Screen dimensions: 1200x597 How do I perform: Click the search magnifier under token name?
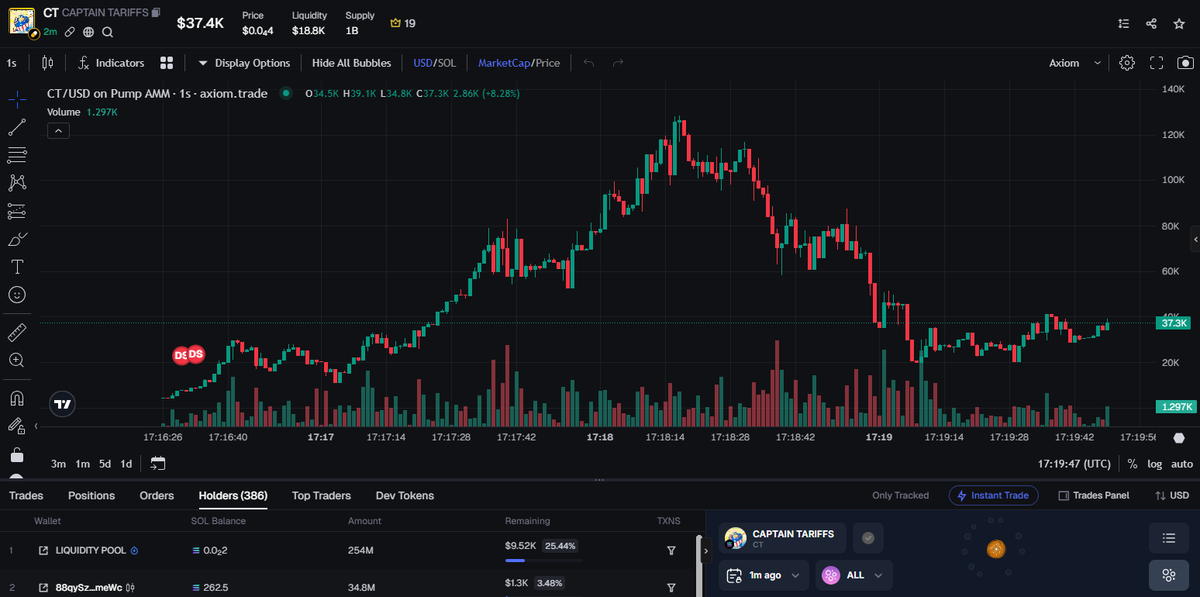(x=107, y=32)
